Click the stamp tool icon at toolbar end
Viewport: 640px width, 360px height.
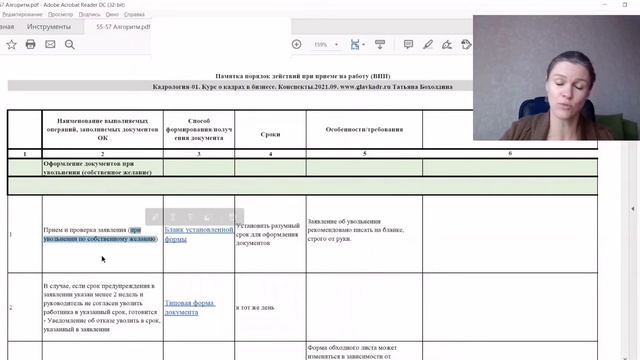click(x=466, y=44)
